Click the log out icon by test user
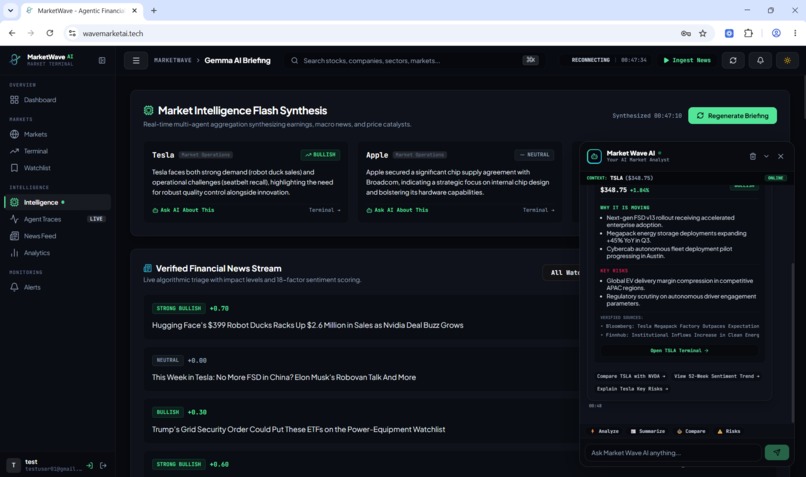Viewport: 806px width, 477px height. click(x=103, y=466)
